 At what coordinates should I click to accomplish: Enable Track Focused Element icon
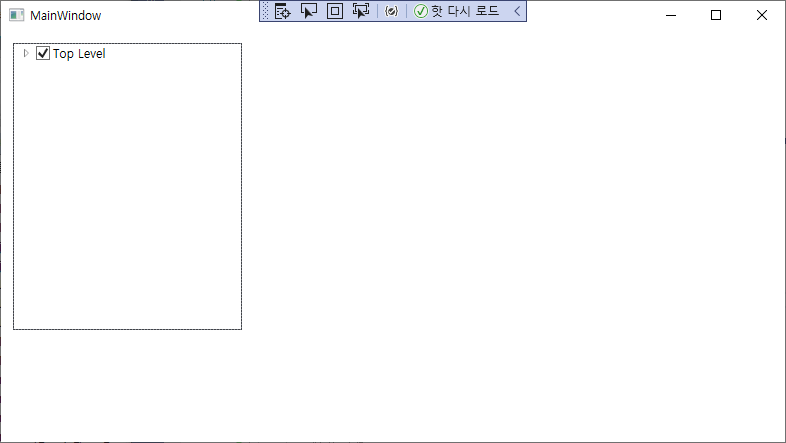(x=361, y=11)
